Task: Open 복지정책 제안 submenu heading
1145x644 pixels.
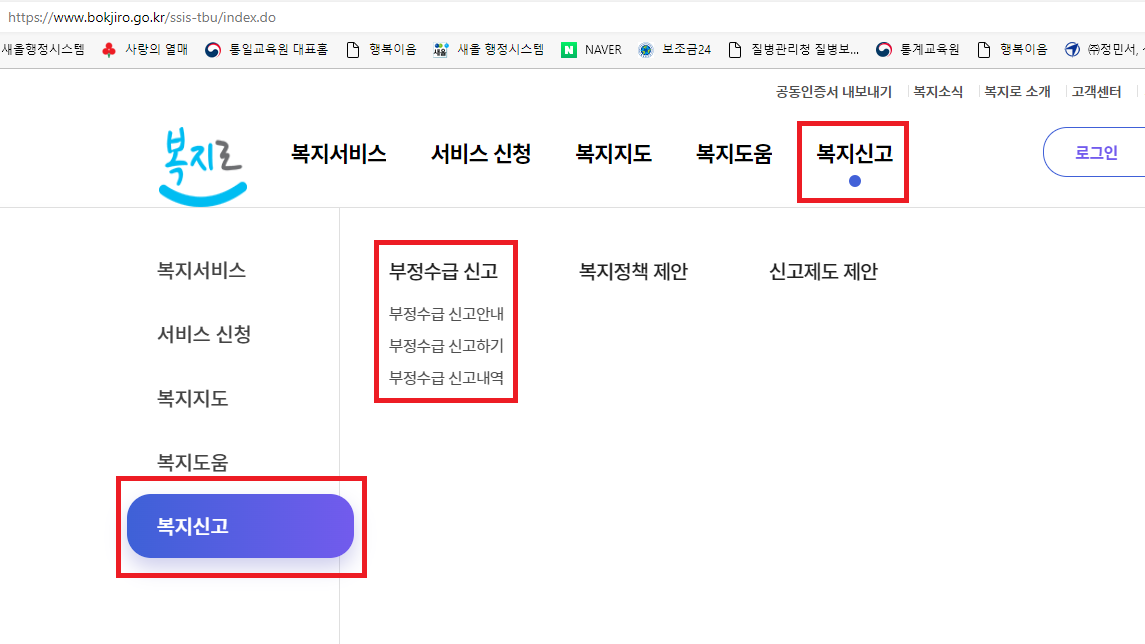Action: 633,271
